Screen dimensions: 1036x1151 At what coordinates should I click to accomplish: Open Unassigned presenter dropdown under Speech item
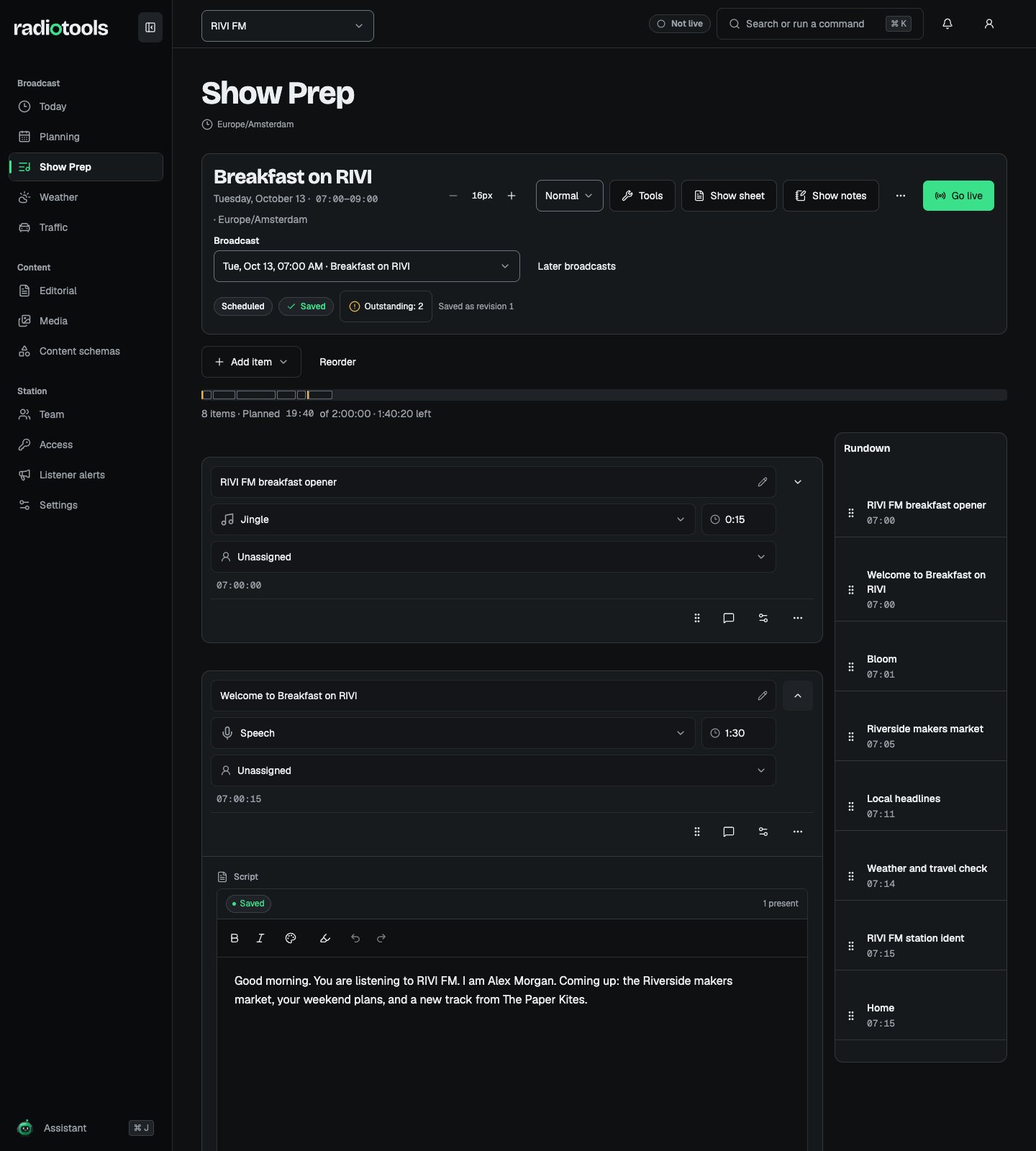[494, 770]
